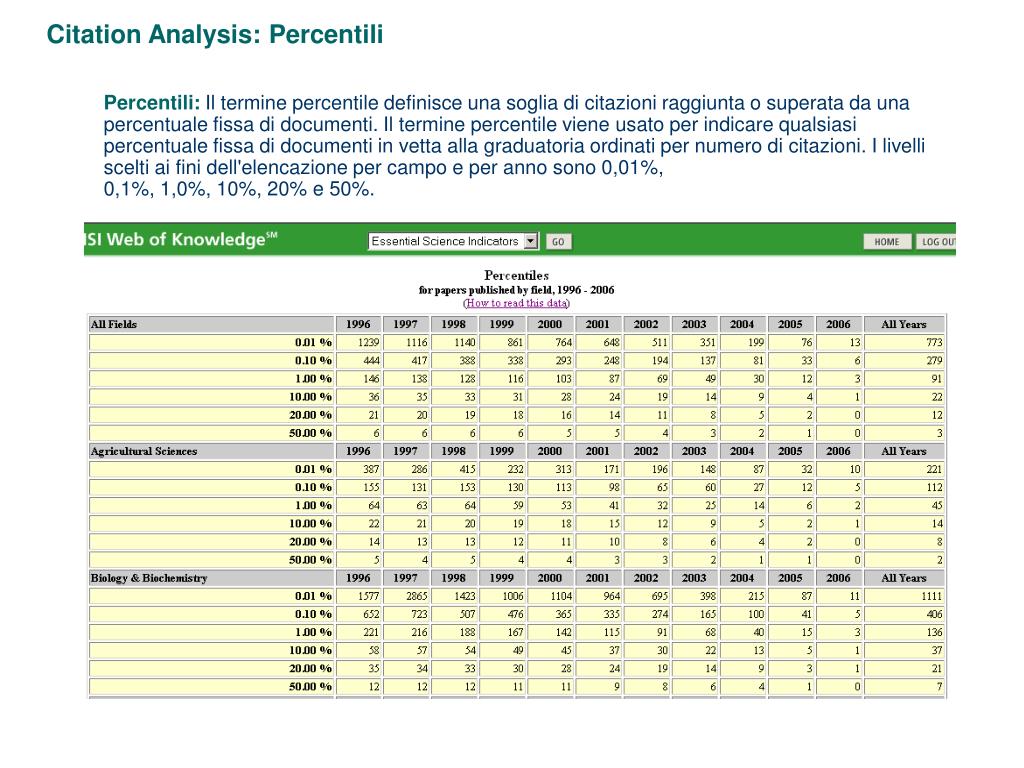1024x768 pixels.
Task: Open the 'How to read this data' link
Action: 516,303
